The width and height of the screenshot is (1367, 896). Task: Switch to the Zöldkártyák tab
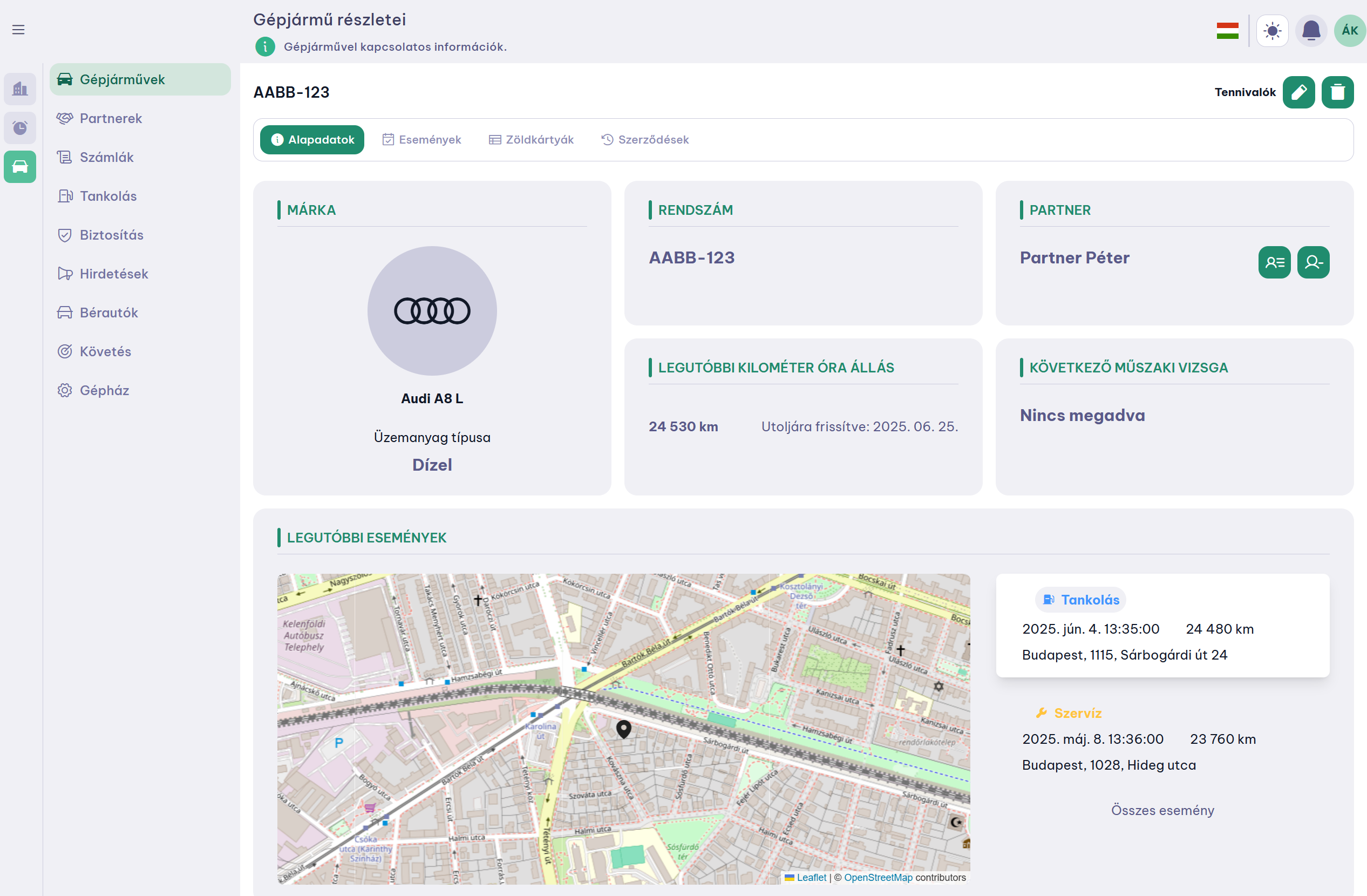[531, 140]
